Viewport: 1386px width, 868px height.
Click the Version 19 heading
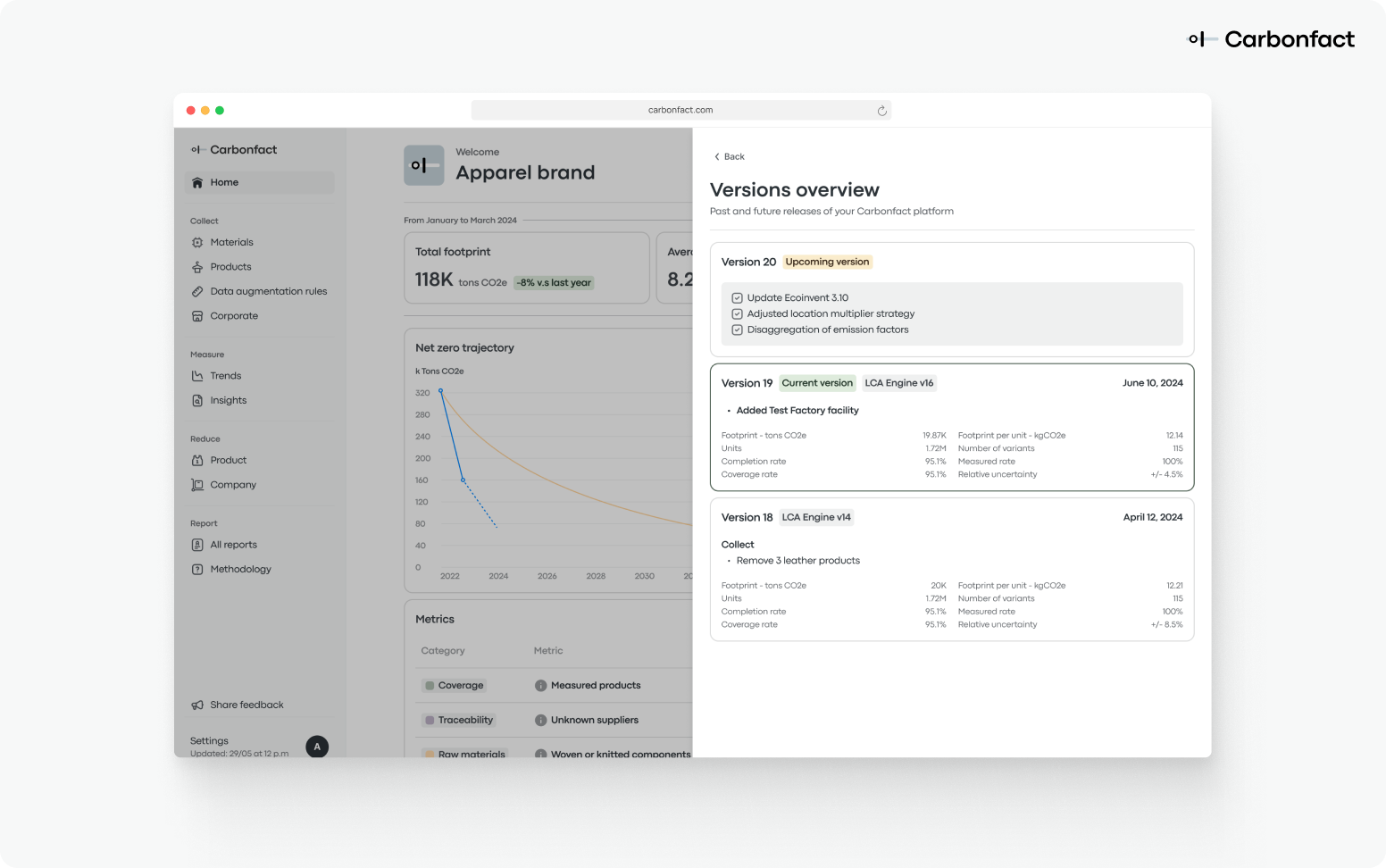747,383
